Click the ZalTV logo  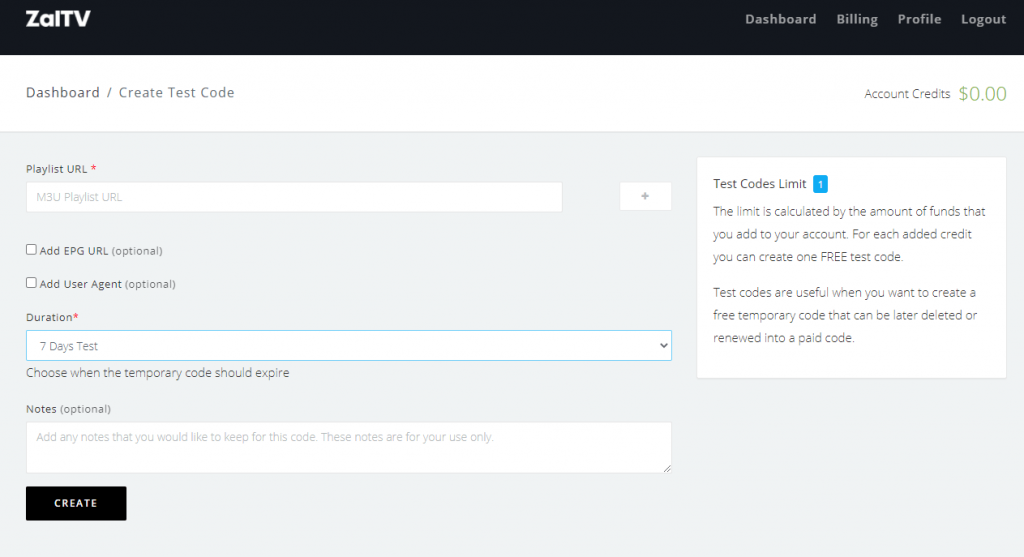(x=58, y=19)
